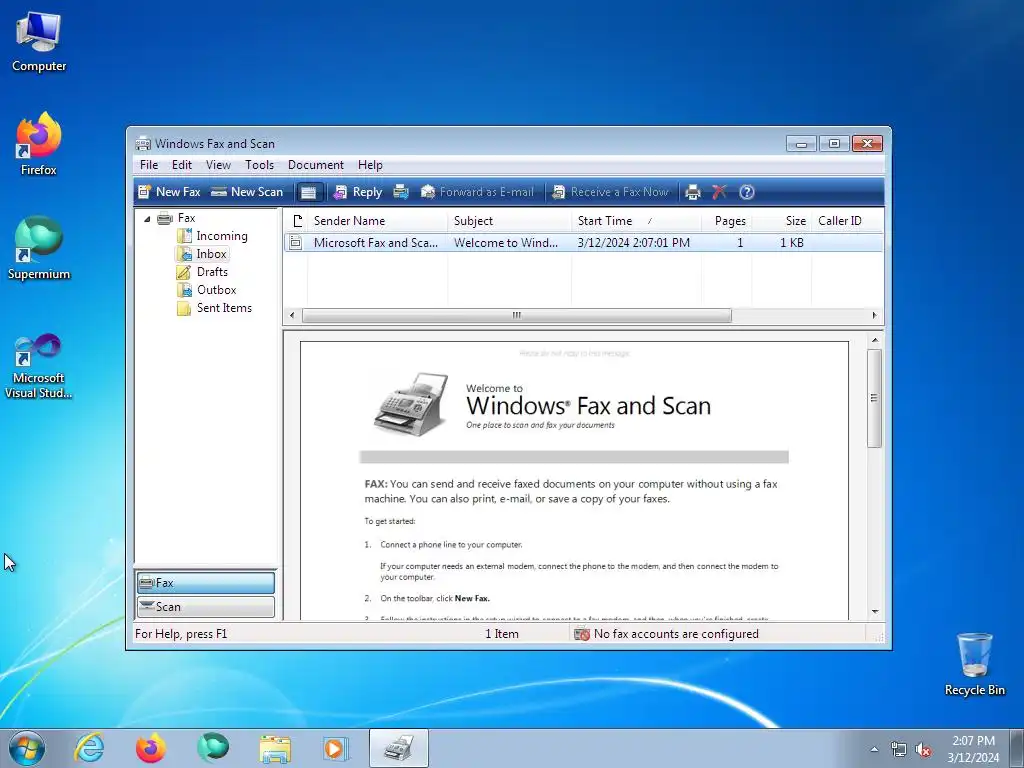The image size is (1024, 768).
Task: Open the Computer desktop icon
Action: 39,42
